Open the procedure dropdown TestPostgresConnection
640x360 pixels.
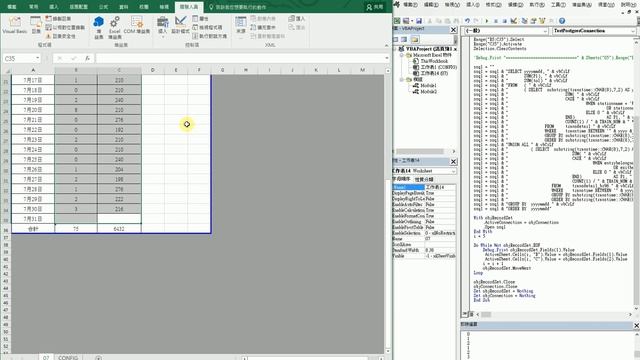coord(633,31)
